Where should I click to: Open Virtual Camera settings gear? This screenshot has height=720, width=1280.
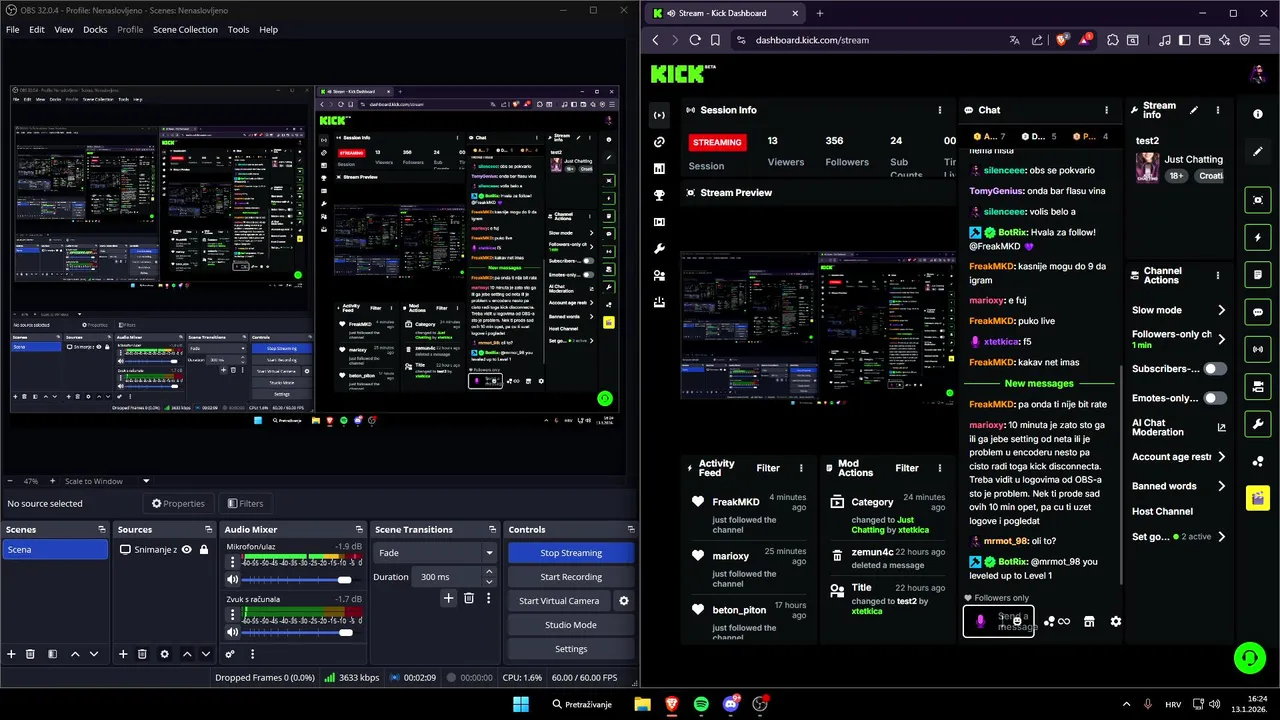[x=624, y=601]
